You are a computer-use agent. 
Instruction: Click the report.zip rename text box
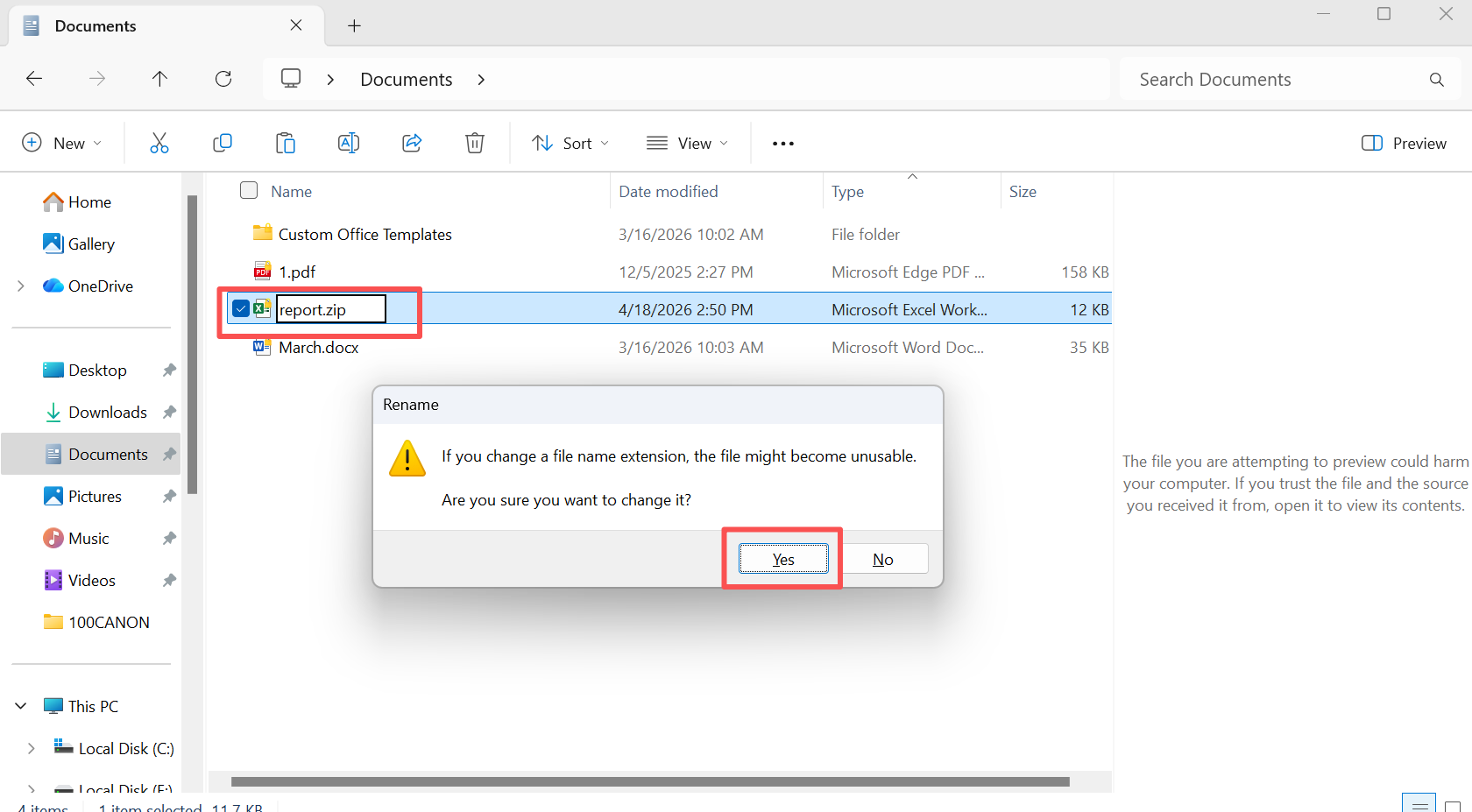pos(331,308)
